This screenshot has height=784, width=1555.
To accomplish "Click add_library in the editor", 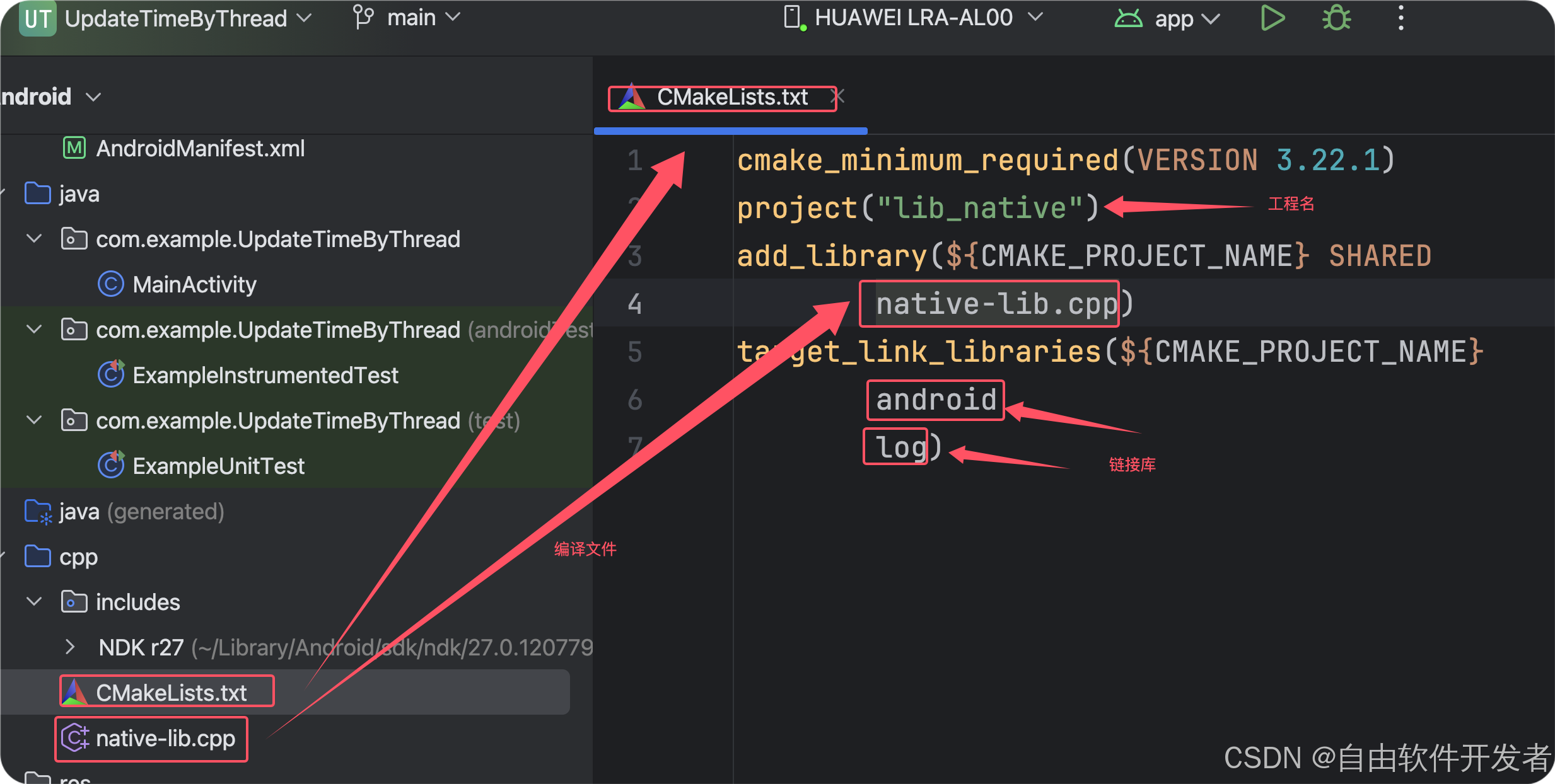I will coord(832,256).
